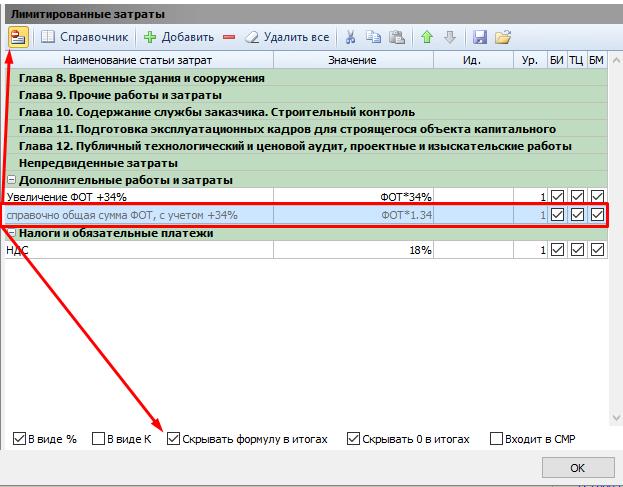Toggle Скрывать формулу в итогах checkbox
The width and height of the screenshot is (623, 487).
coord(173,439)
